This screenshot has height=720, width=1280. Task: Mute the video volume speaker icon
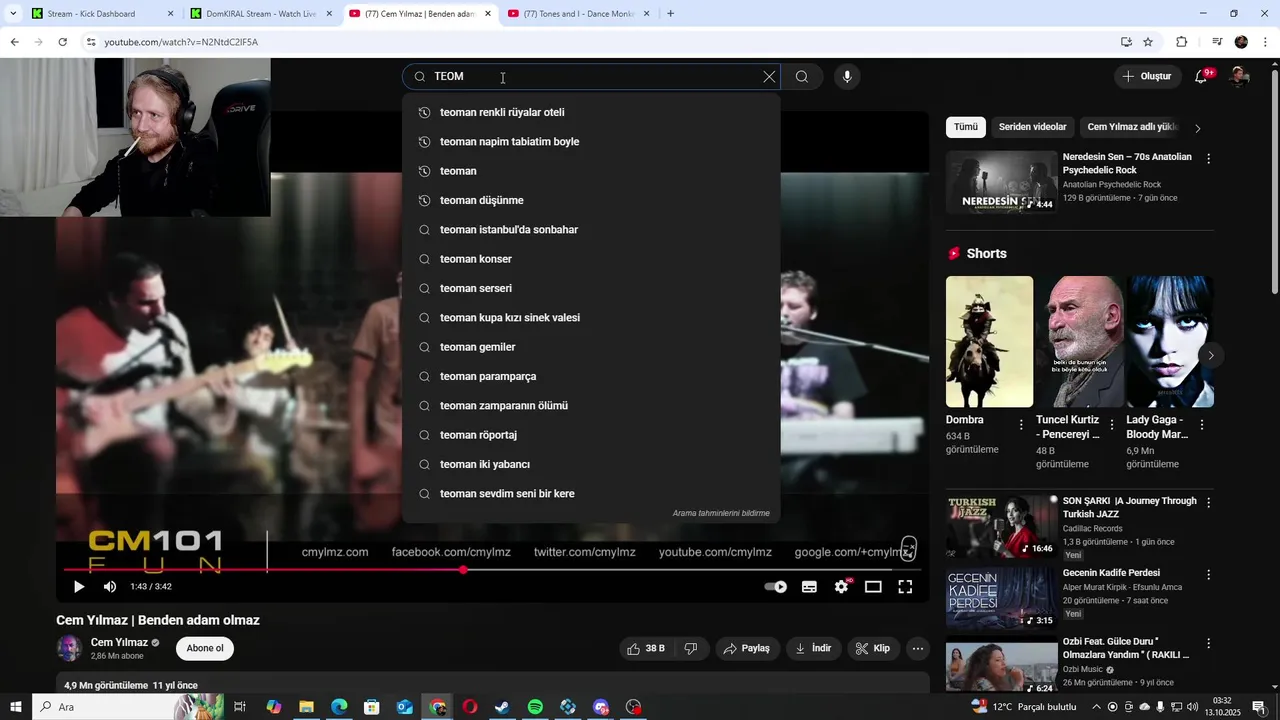(110, 587)
